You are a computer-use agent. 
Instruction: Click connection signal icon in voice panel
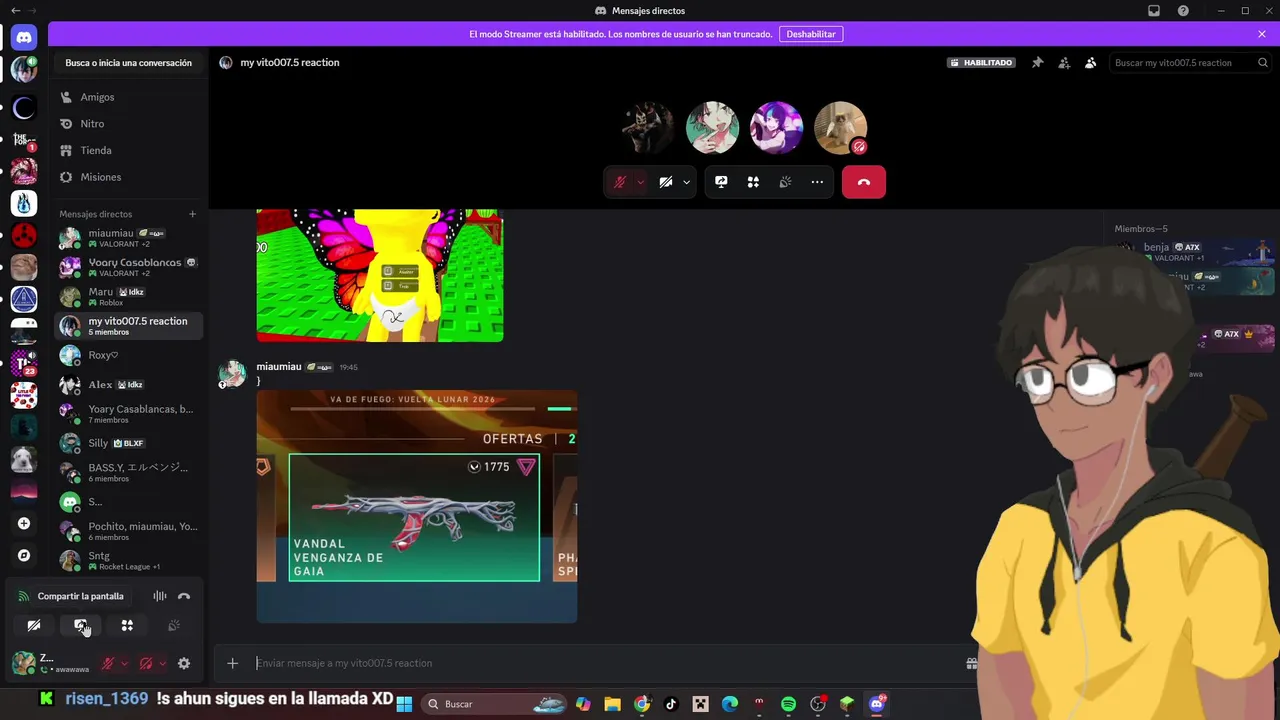click(x=23, y=596)
